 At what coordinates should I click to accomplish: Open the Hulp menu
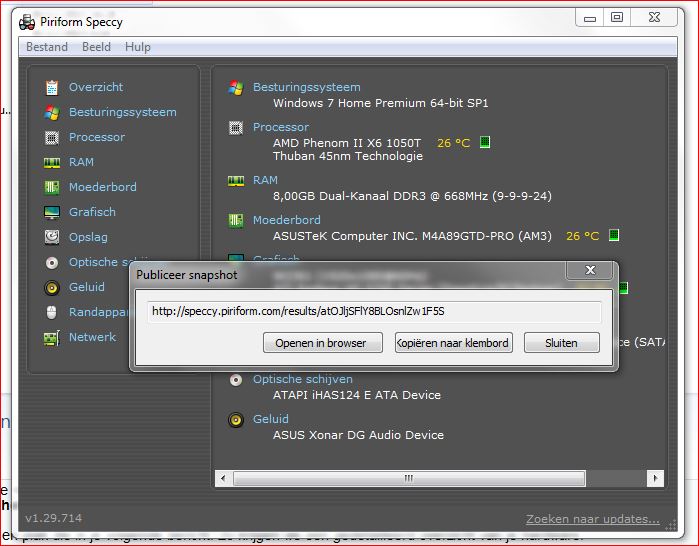pyautogui.click(x=138, y=47)
